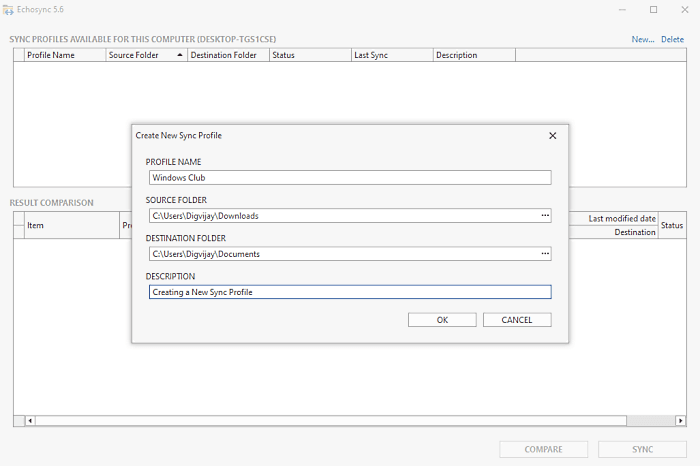
Task: Click the left arrow of horizontal scrollbar
Action: (x=30, y=420)
